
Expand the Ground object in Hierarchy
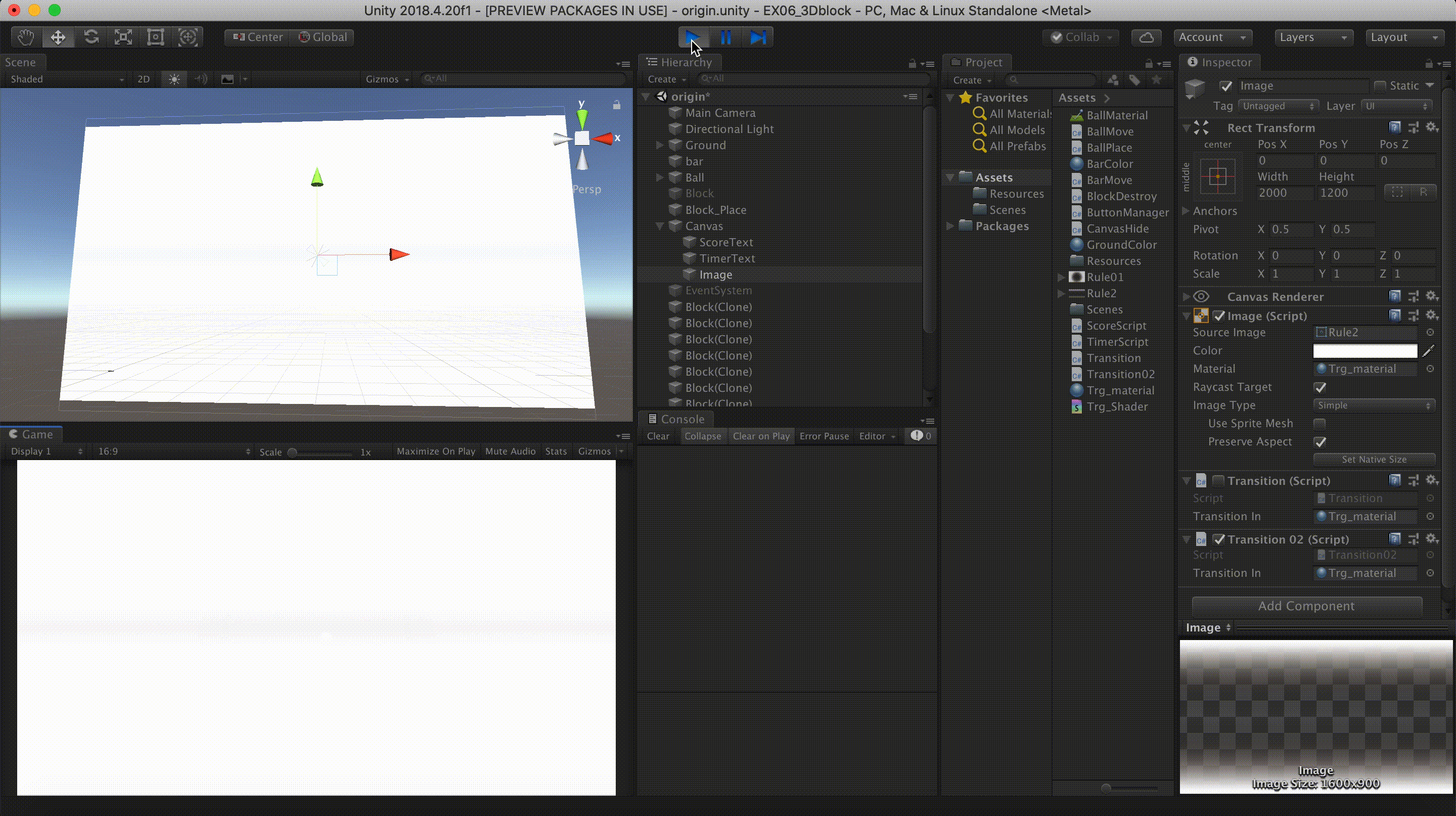click(x=659, y=145)
